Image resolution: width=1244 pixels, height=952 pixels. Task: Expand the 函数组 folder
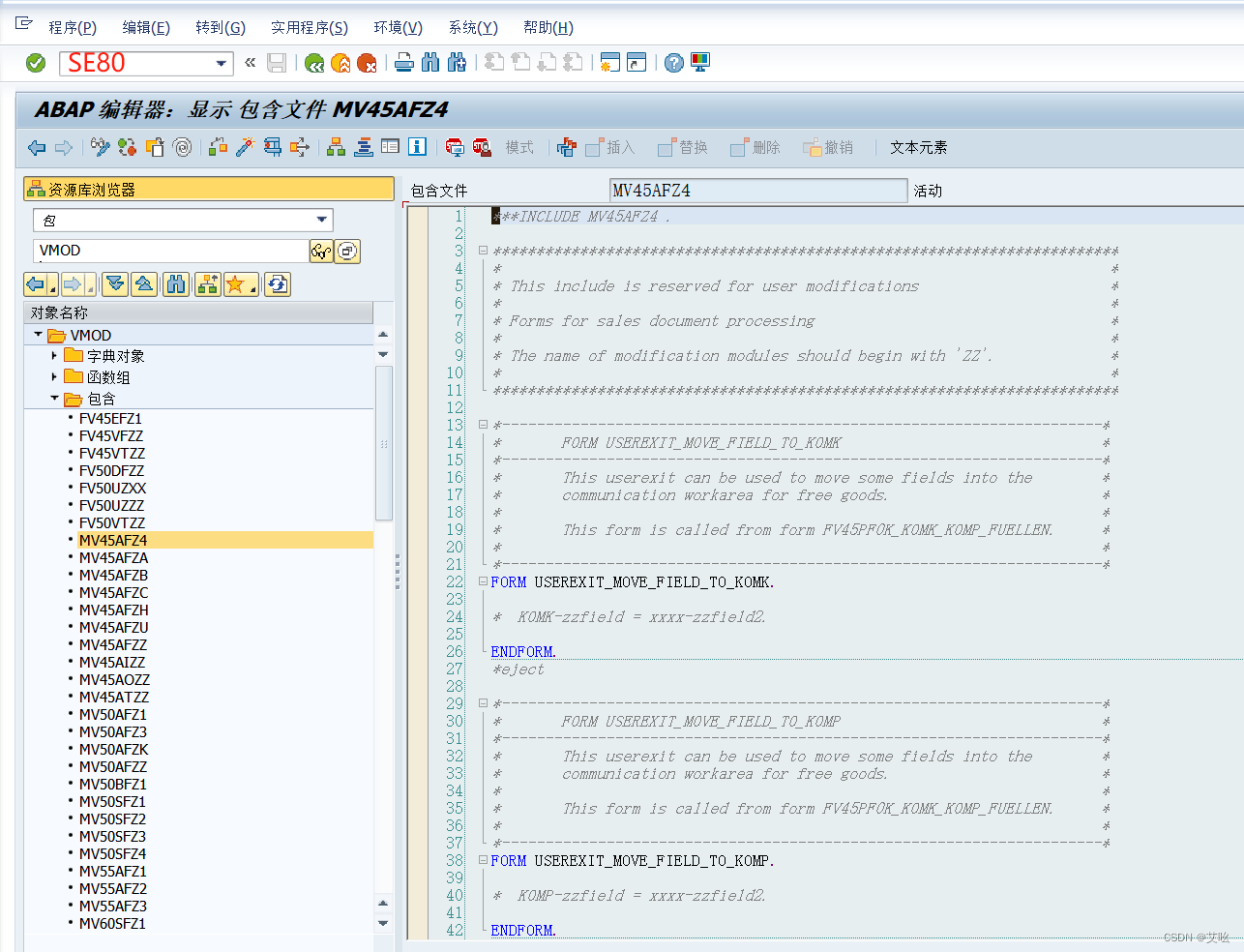tap(54, 377)
